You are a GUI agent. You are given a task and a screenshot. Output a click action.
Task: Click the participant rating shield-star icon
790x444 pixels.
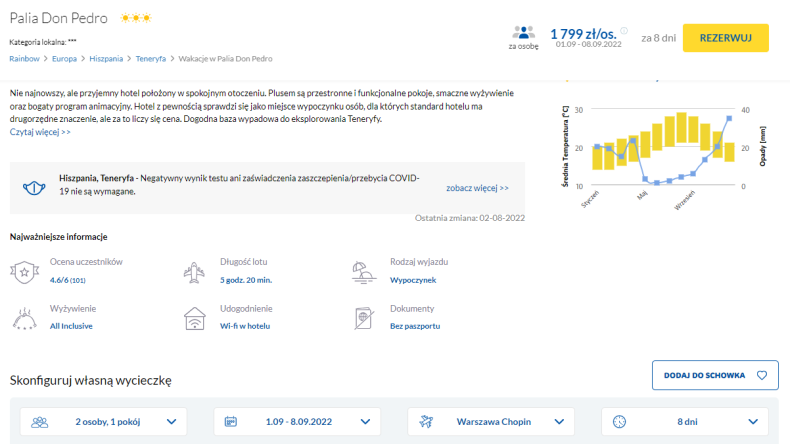pyautogui.click(x=24, y=273)
